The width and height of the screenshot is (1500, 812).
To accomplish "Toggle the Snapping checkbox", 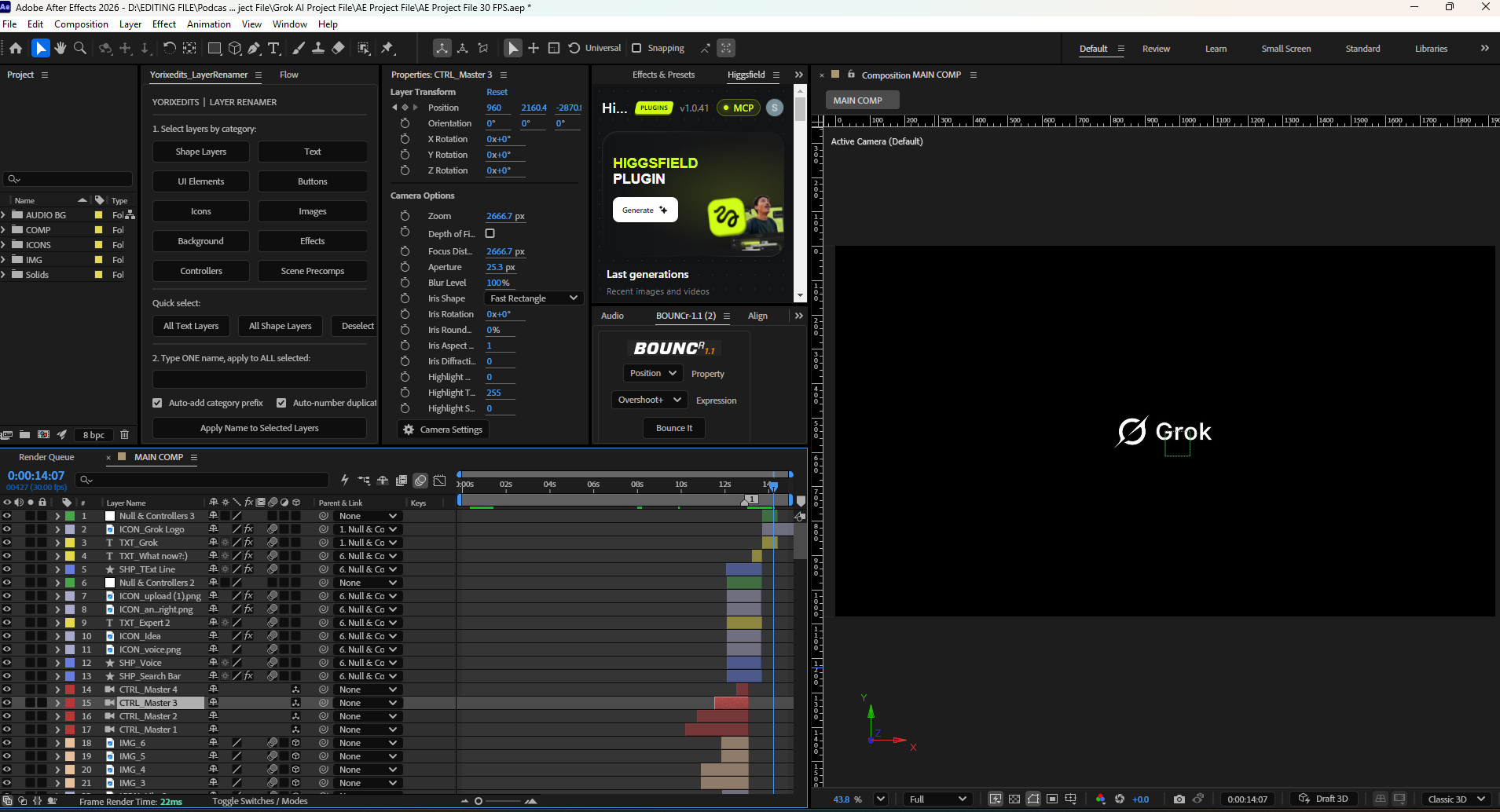I will (636, 48).
